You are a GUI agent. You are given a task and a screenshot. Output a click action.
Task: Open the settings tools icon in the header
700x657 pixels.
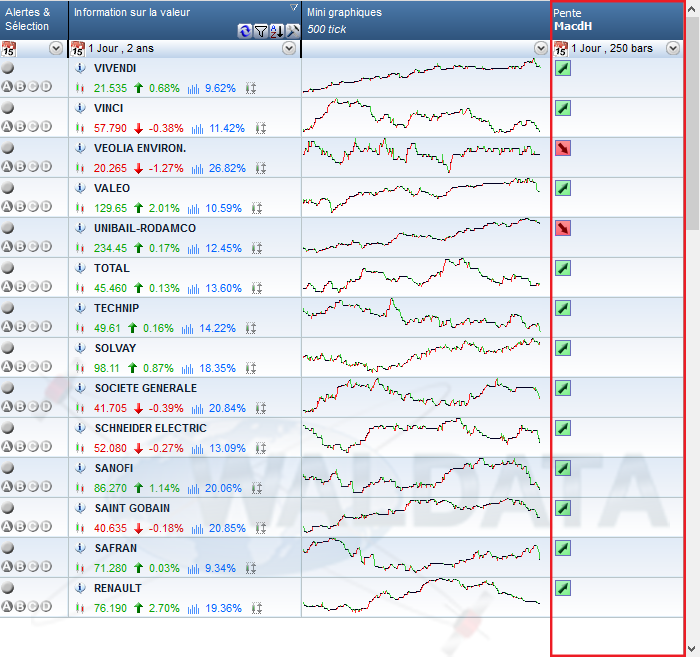click(292, 31)
